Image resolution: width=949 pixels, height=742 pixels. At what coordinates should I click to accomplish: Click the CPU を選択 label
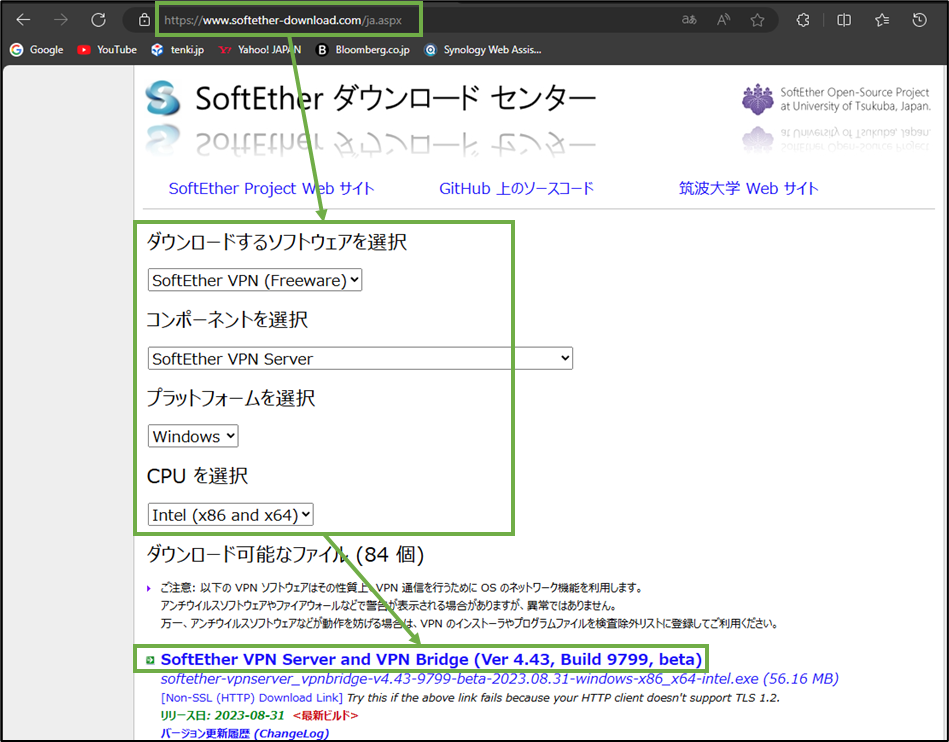tap(197, 476)
